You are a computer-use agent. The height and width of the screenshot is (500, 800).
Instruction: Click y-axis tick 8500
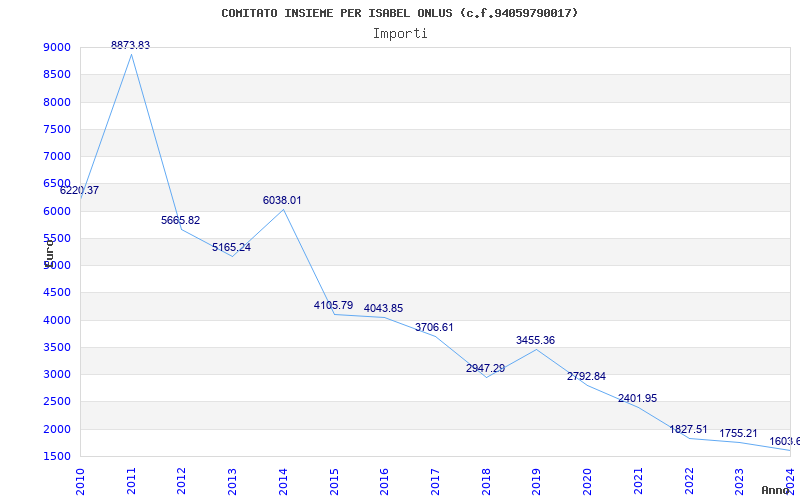tap(57, 74)
